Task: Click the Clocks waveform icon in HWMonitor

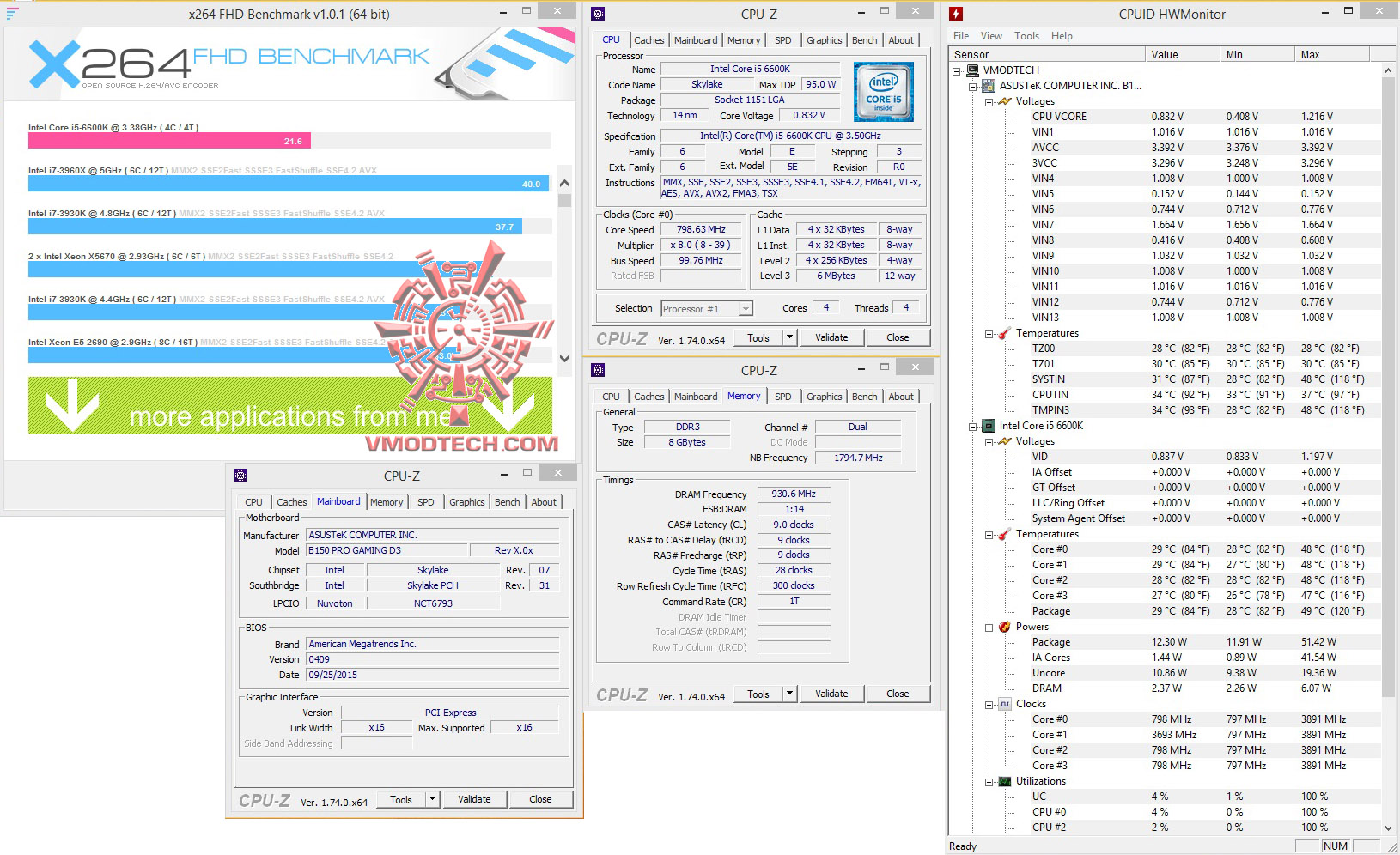Action: tap(1005, 704)
